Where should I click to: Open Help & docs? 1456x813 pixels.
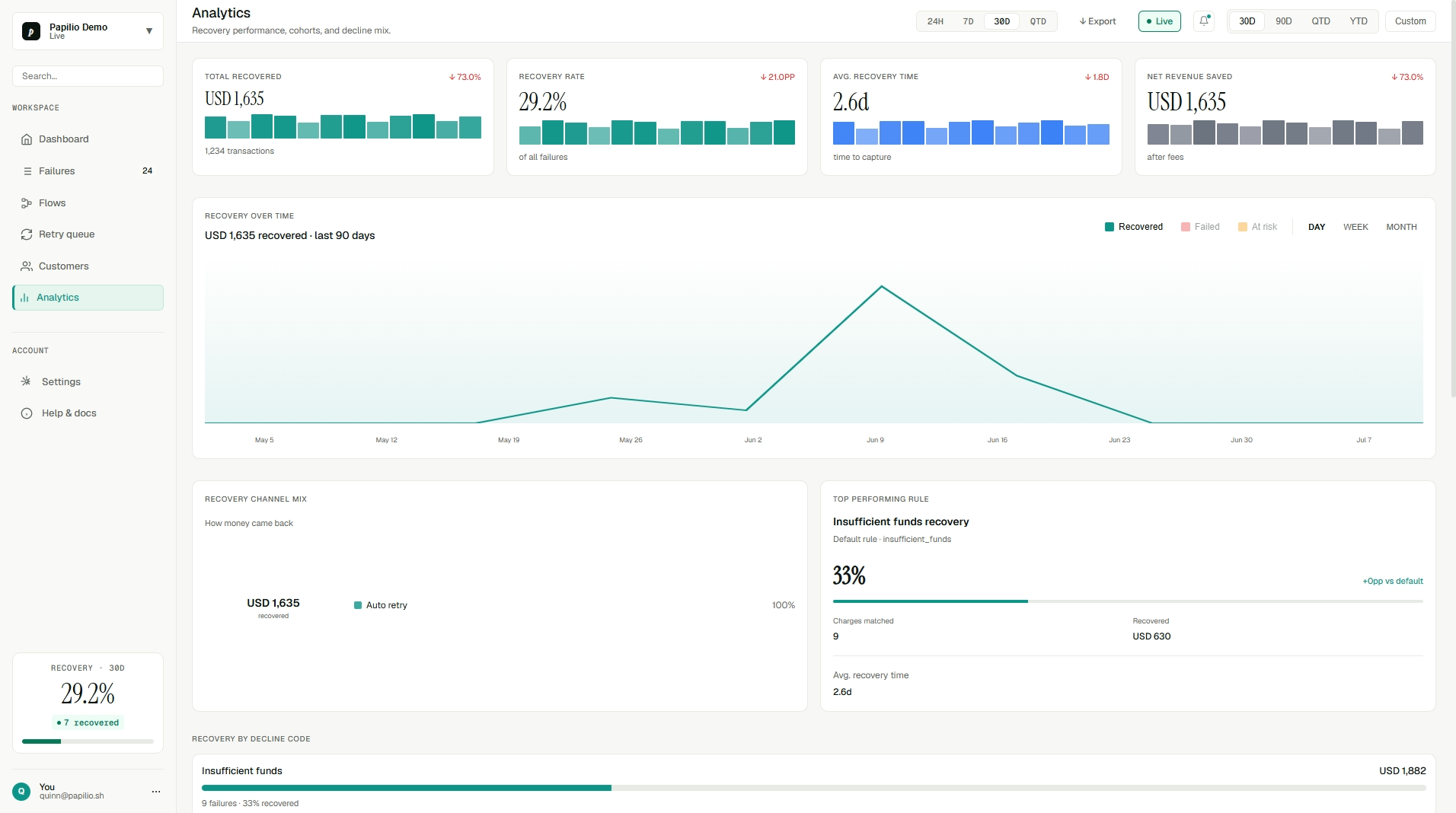[x=88, y=413]
